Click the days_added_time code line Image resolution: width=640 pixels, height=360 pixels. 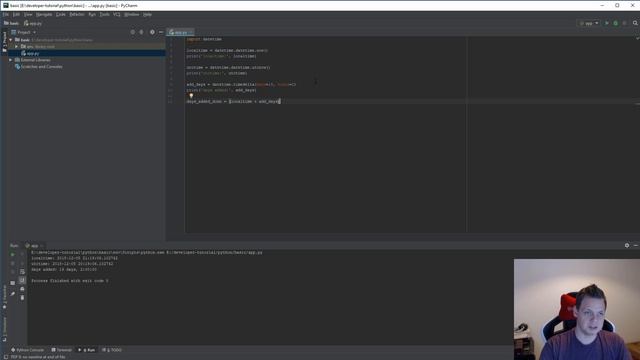point(233,101)
